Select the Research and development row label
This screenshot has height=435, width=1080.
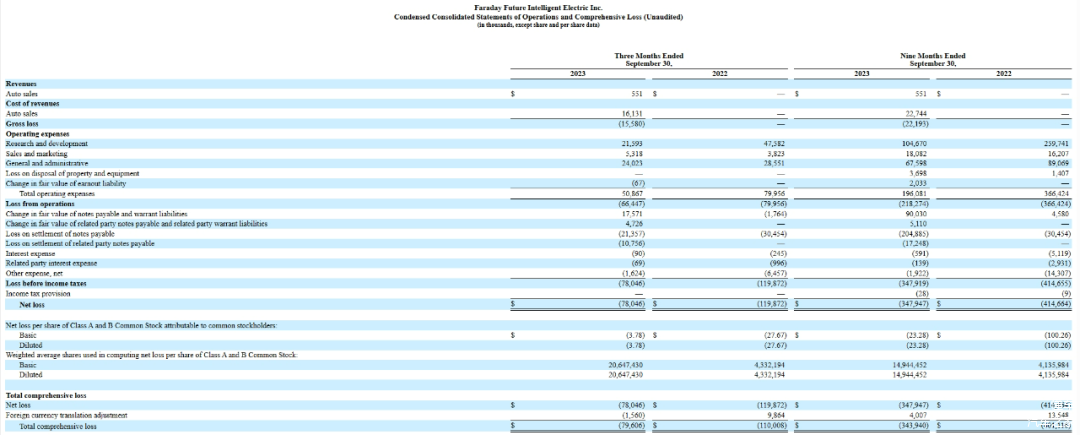tap(42, 144)
